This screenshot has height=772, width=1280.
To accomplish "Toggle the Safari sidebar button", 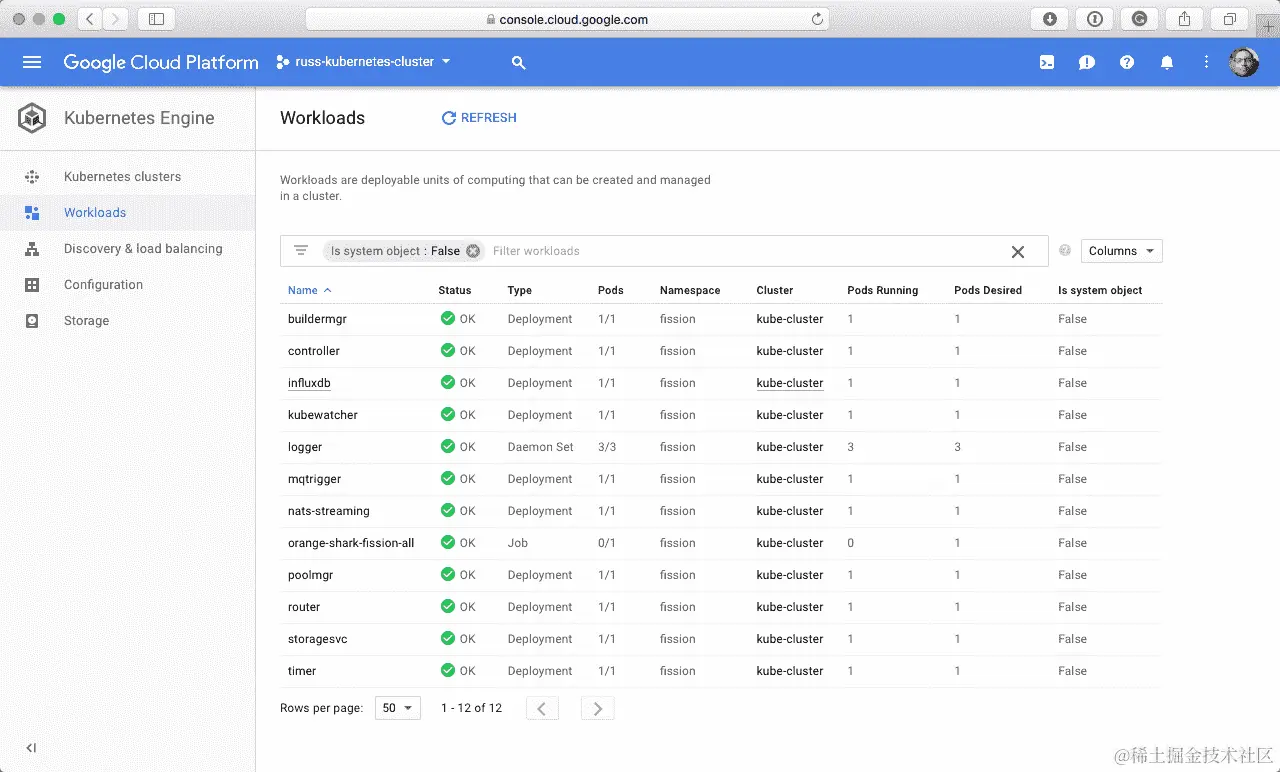I will [x=156, y=19].
